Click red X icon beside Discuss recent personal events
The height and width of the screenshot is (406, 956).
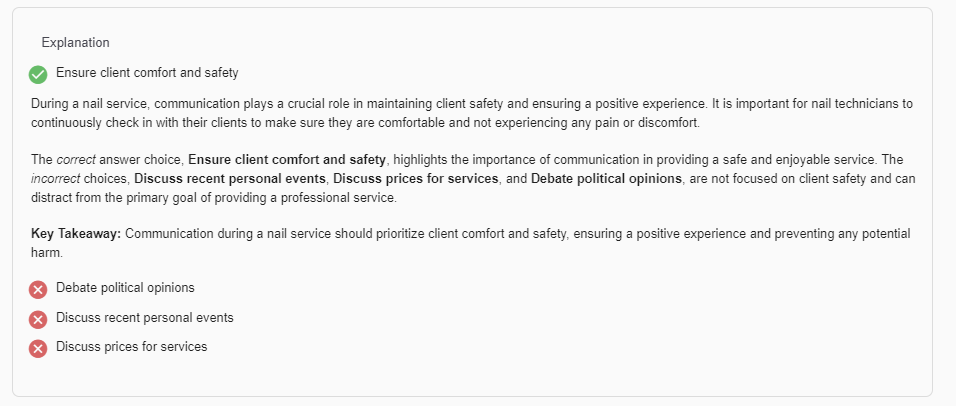click(38, 319)
